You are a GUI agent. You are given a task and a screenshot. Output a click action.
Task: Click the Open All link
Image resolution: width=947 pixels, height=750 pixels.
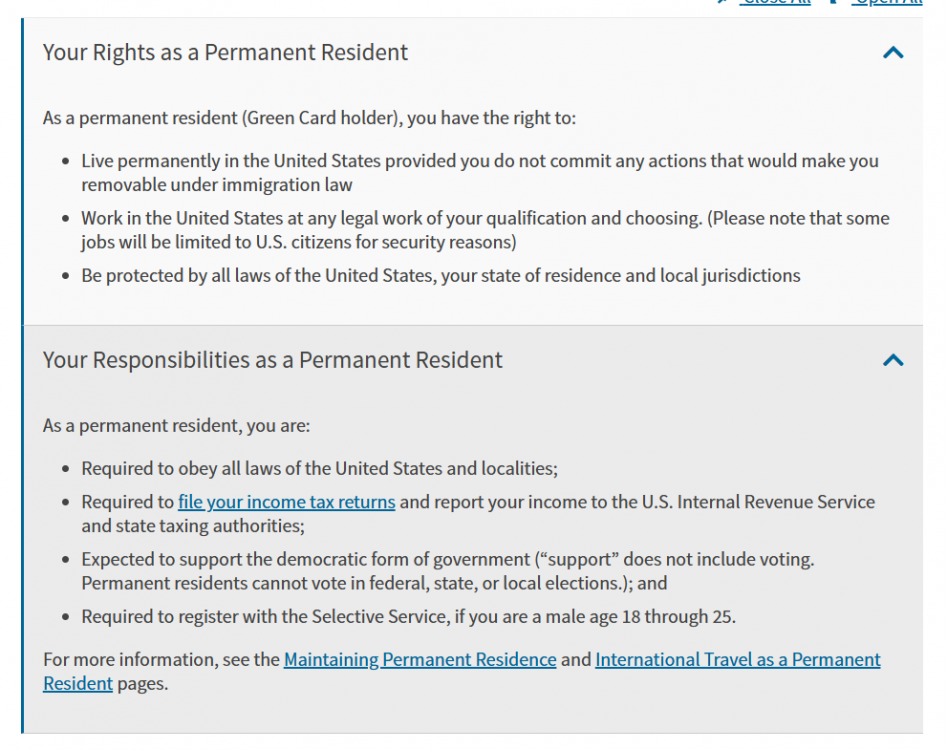click(886, 3)
